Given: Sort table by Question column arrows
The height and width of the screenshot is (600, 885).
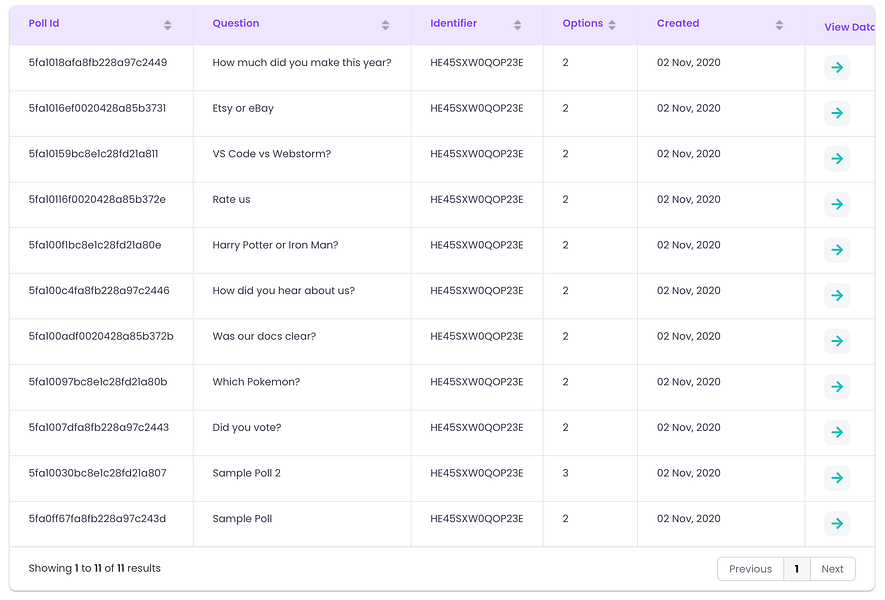Looking at the screenshot, I should (385, 25).
